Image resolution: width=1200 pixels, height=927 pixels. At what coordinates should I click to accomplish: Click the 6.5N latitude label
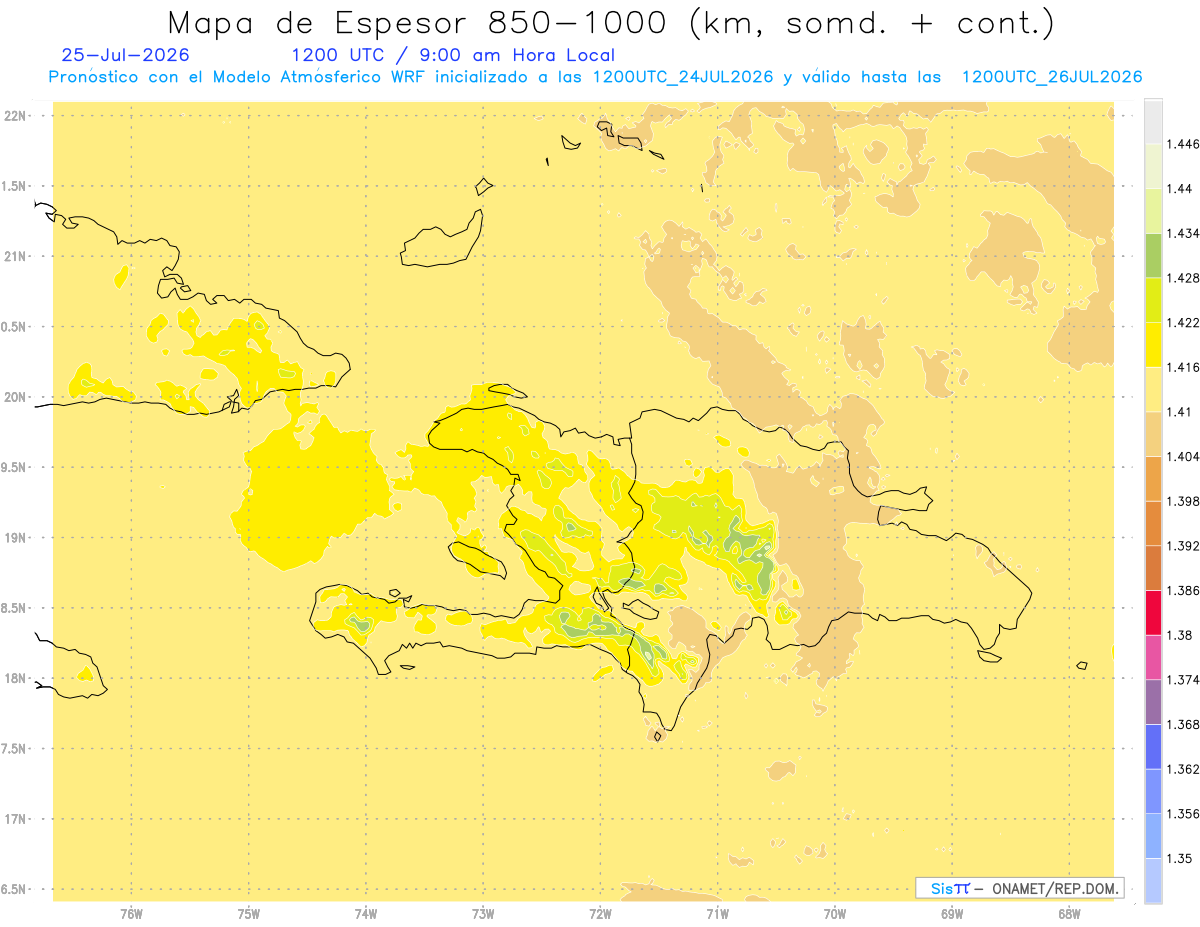[14, 889]
